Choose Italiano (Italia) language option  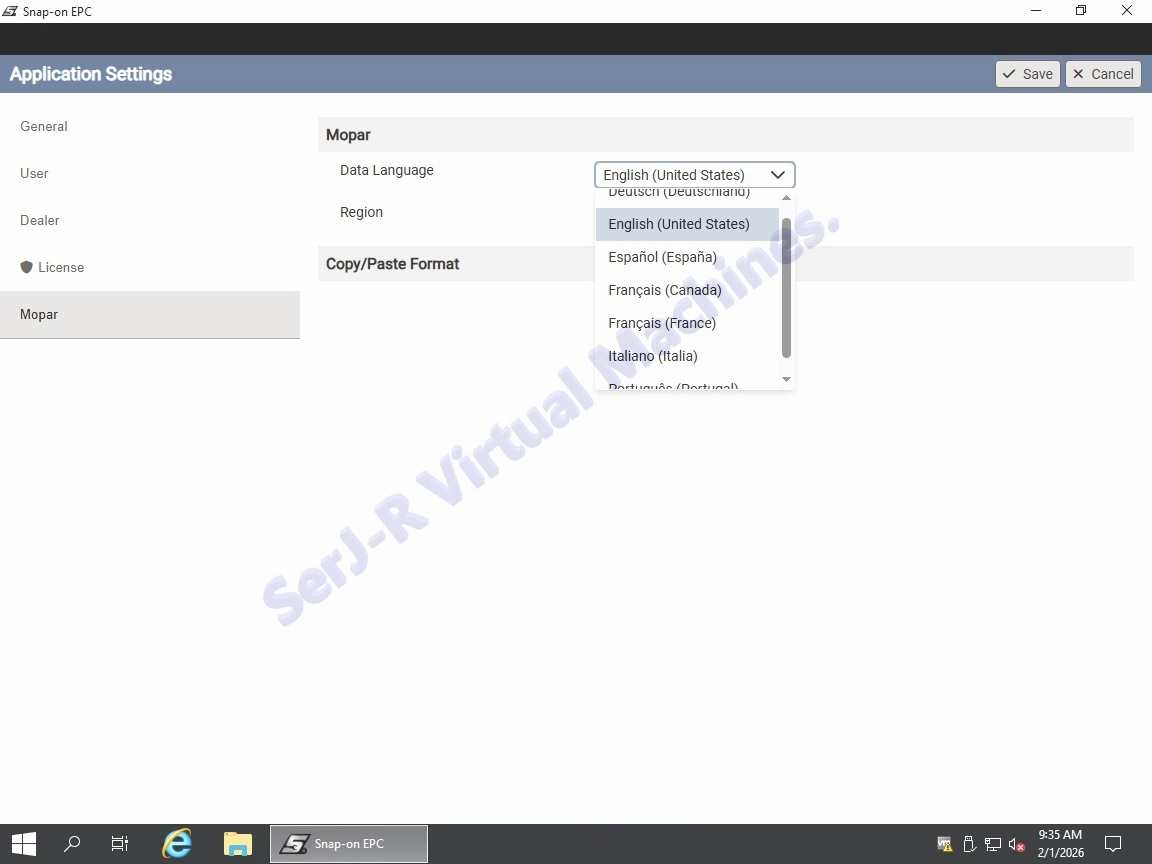(652, 356)
